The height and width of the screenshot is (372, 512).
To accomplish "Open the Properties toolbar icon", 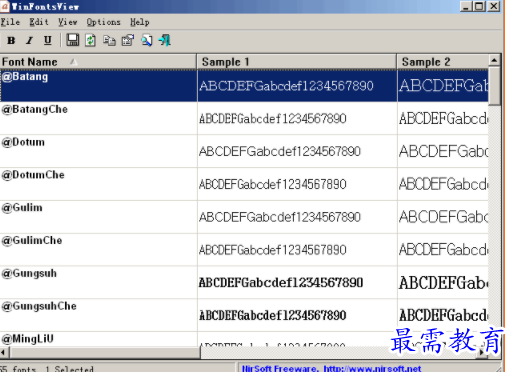I will tap(128, 40).
